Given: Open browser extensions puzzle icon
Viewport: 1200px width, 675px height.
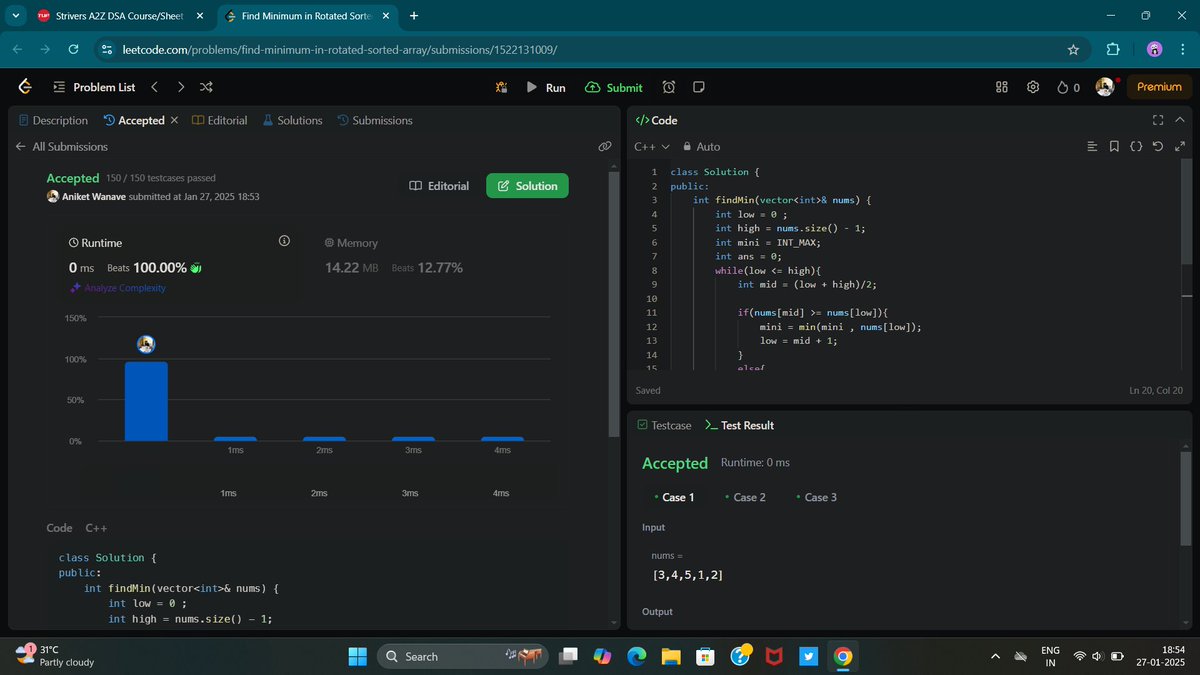Looking at the screenshot, I should click(1113, 49).
